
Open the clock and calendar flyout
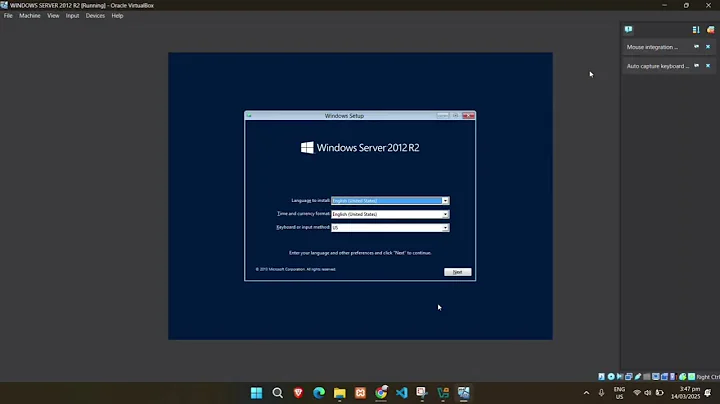tap(685, 393)
